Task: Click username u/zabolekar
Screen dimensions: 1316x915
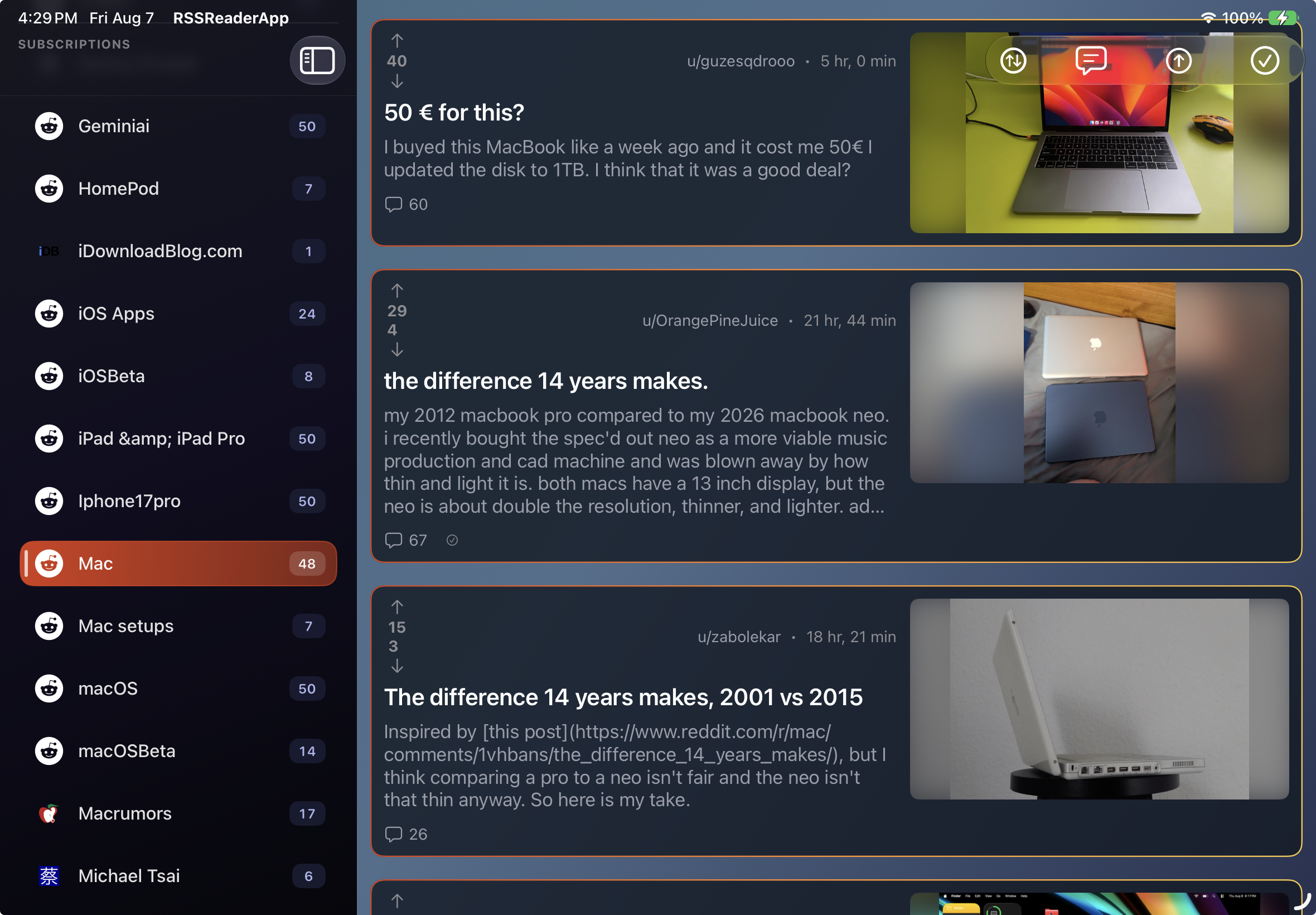Action: pyautogui.click(x=739, y=637)
